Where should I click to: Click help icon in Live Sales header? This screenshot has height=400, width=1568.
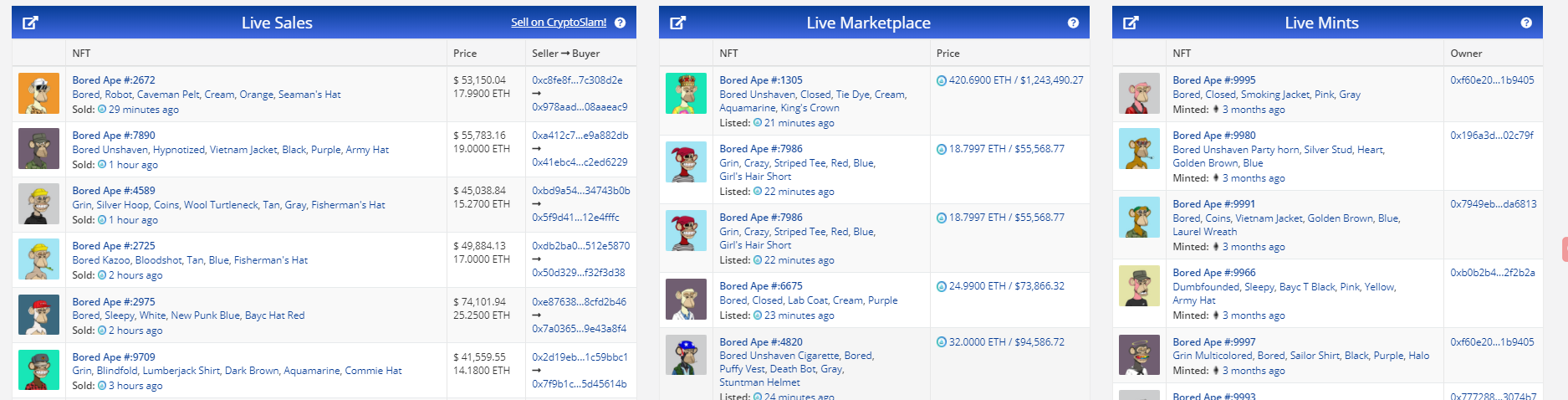[620, 23]
